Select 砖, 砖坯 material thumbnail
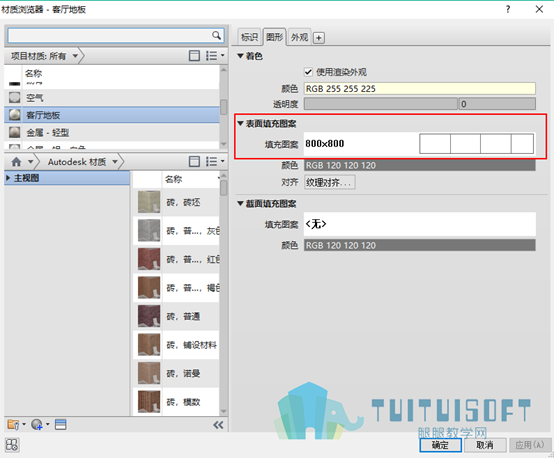Screen dimensions: 554x458 pos(149,202)
